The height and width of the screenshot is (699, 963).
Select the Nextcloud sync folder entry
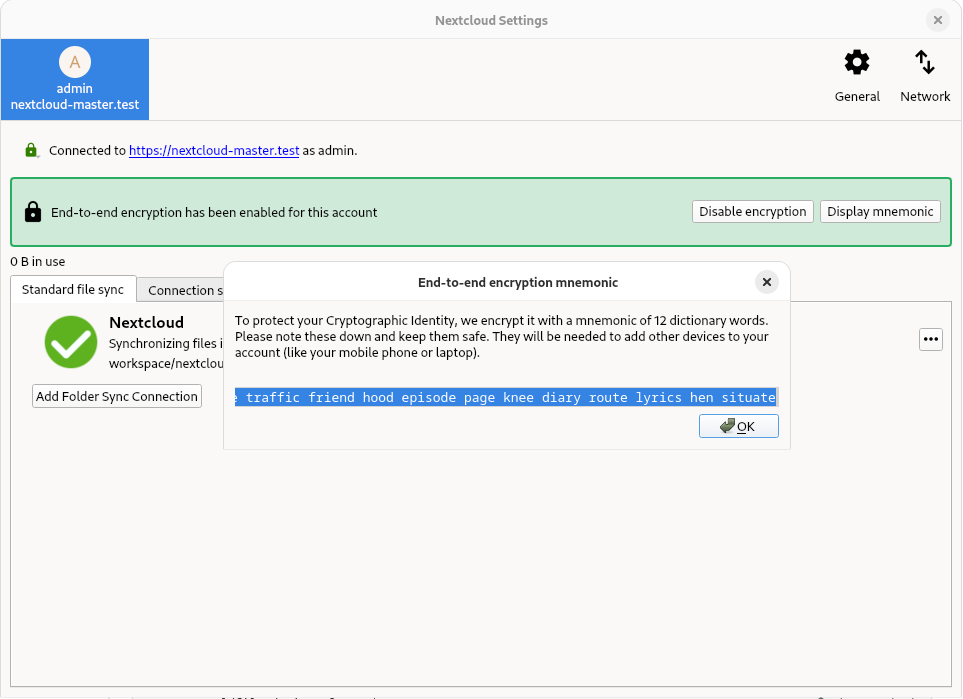[146, 323]
